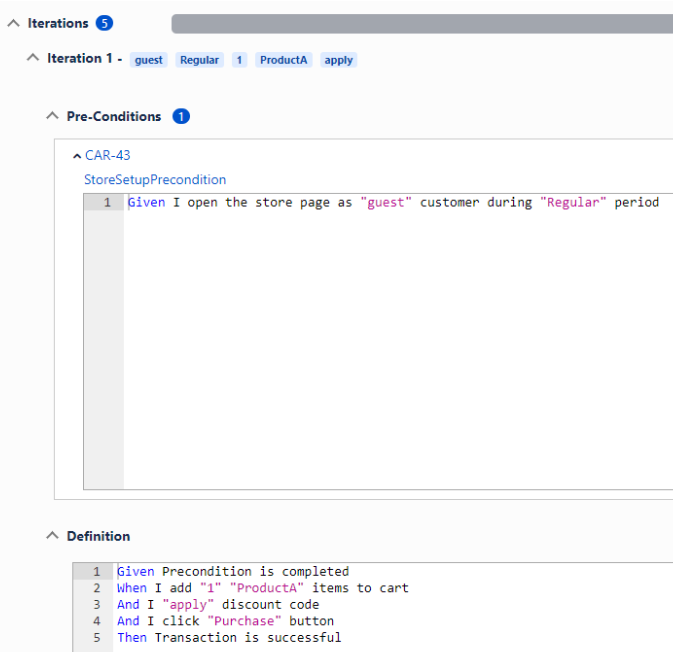The width and height of the screenshot is (678, 652).
Task: Click line number 4 in Definition gutter
Action: [96, 621]
